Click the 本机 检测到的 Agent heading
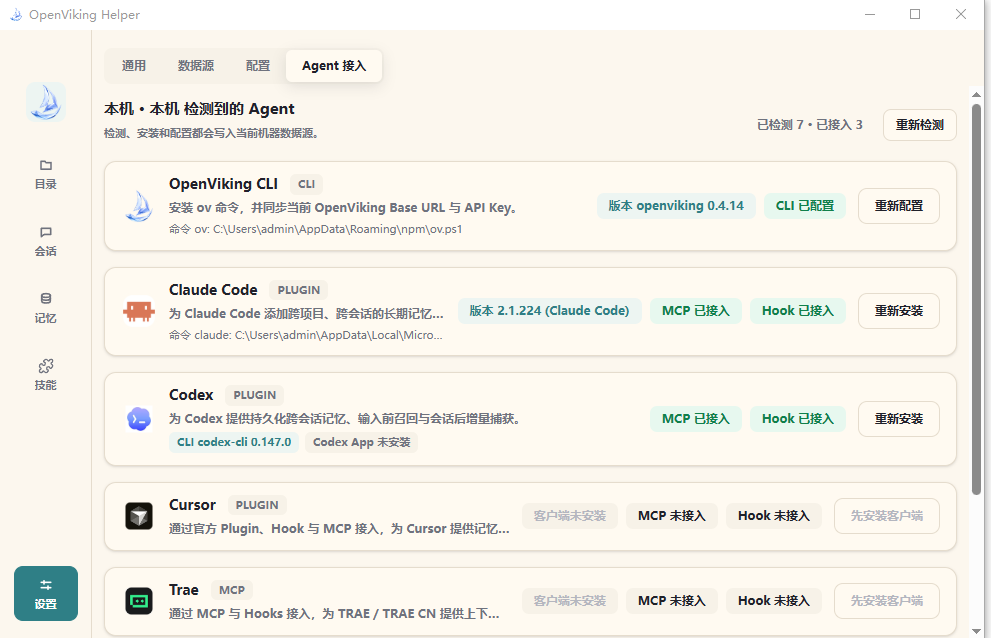This screenshot has height=638, width=991. point(199,109)
